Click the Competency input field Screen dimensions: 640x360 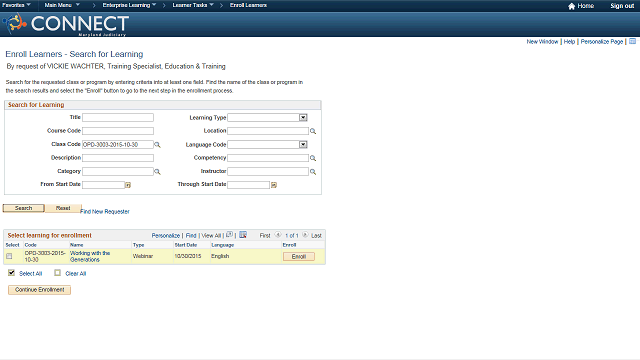[268, 158]
